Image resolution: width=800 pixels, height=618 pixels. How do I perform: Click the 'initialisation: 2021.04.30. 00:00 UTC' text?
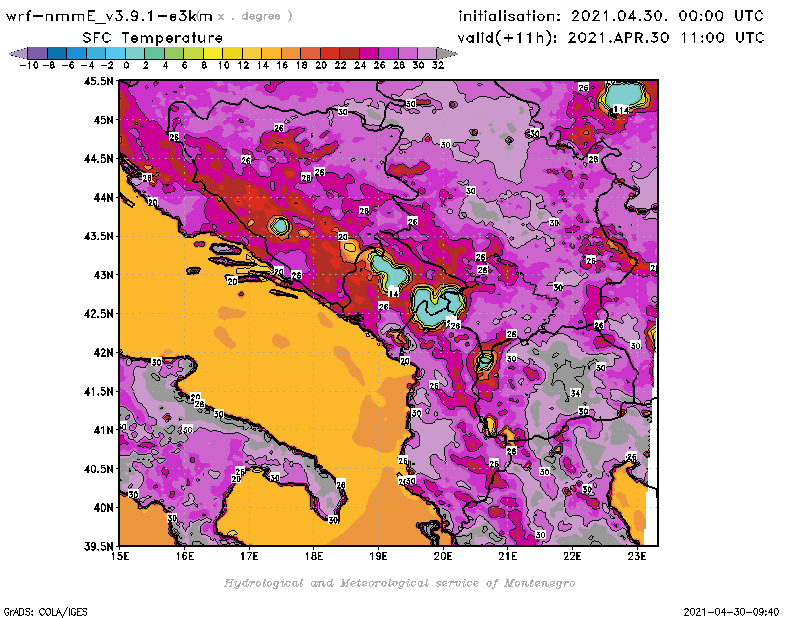[611, 16]
